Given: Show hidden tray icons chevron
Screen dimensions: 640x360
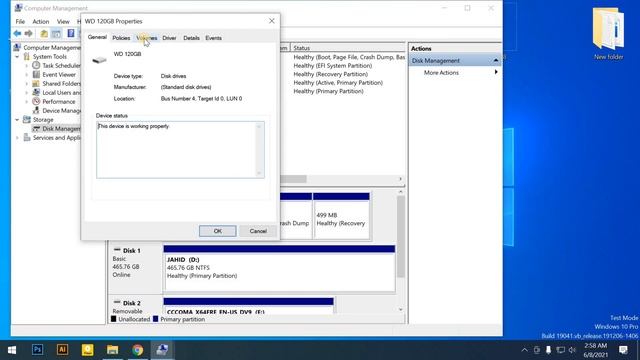Looking at the screenshot, I should 524,350.
